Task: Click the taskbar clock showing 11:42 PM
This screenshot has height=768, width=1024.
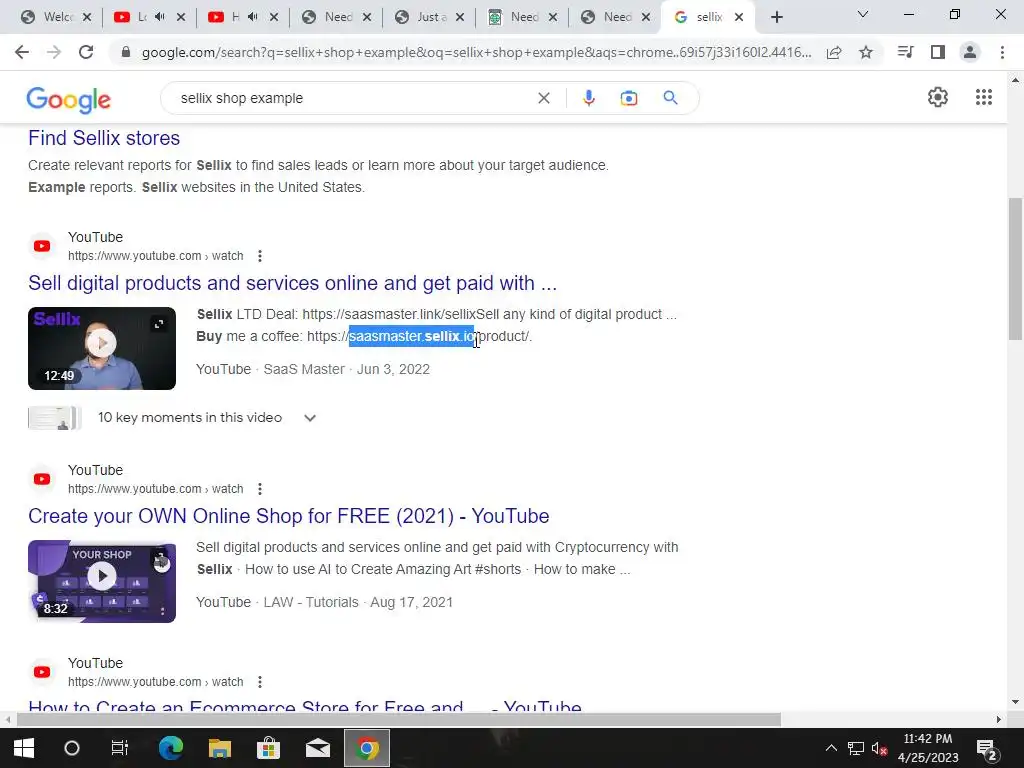Action: (928, 748)
